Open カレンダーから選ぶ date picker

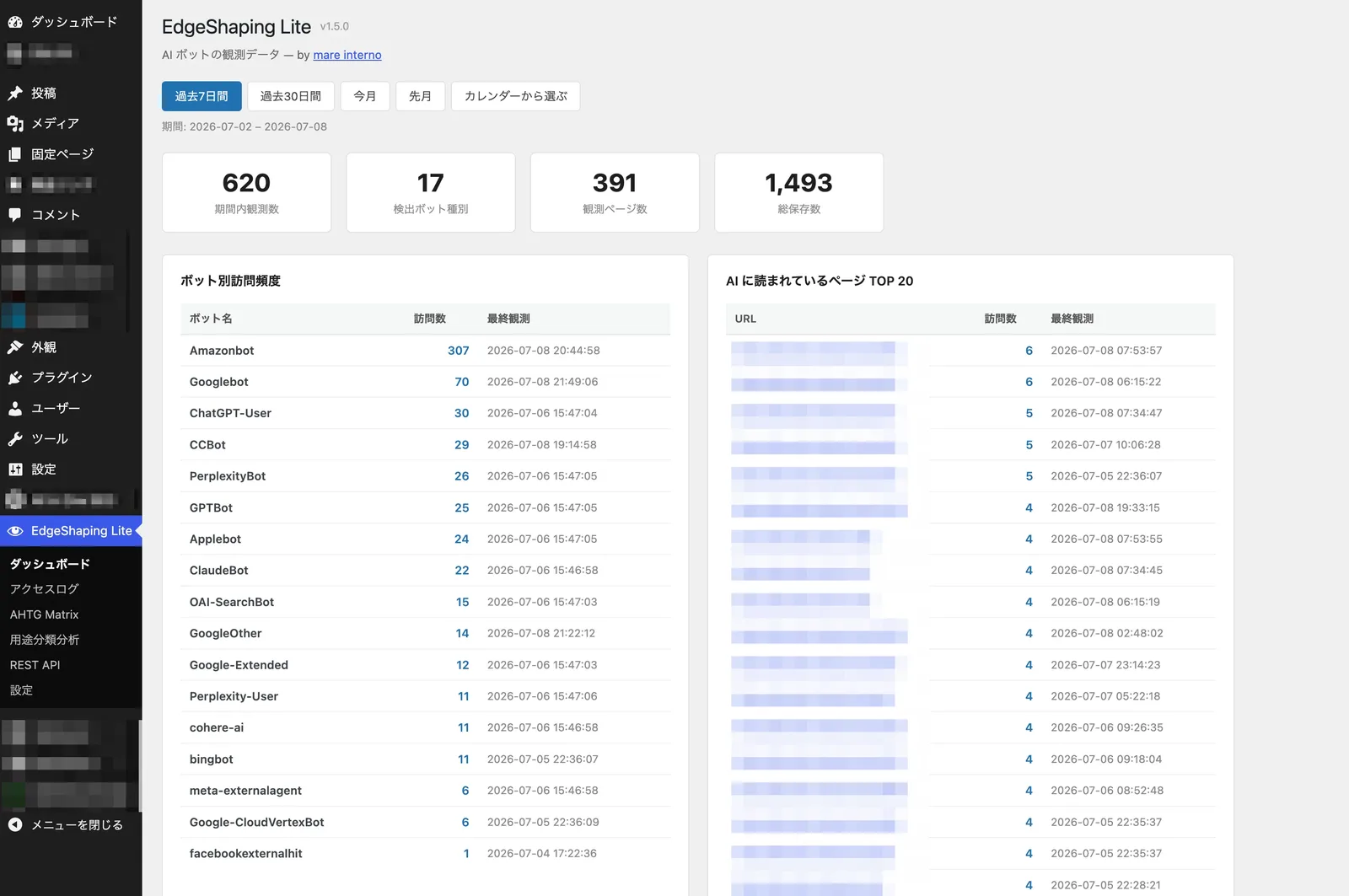pyautogui.click(x=515, y=96)
